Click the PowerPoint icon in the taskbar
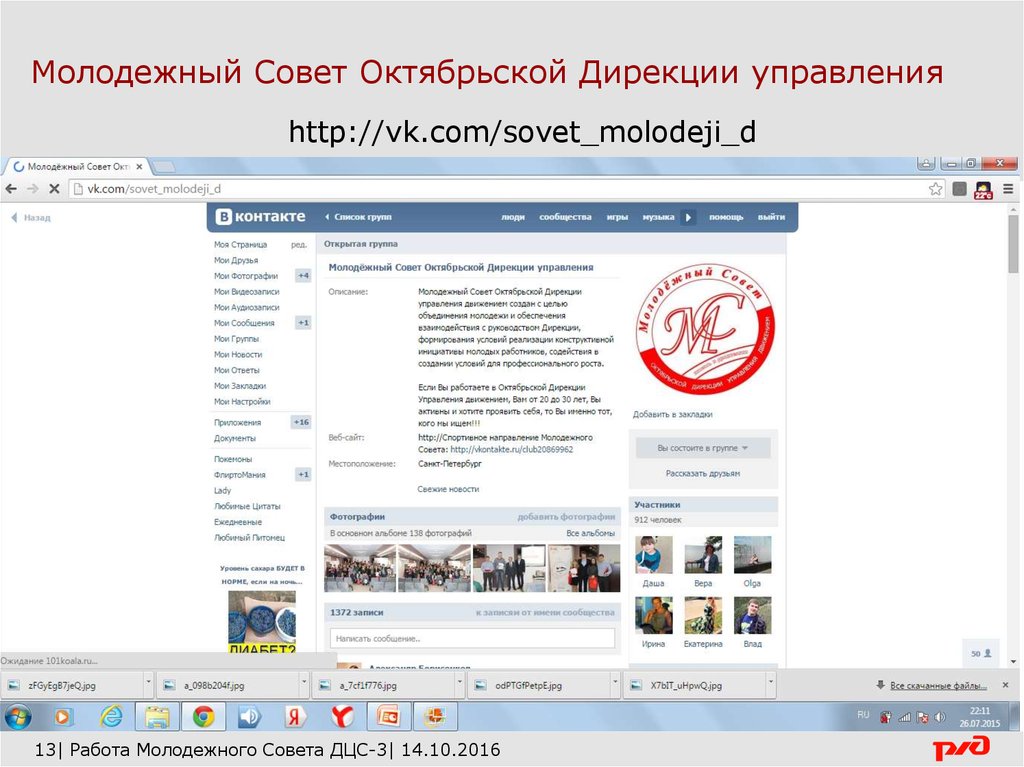Screen dimensions: 1024x767 [x=389, y=716]
